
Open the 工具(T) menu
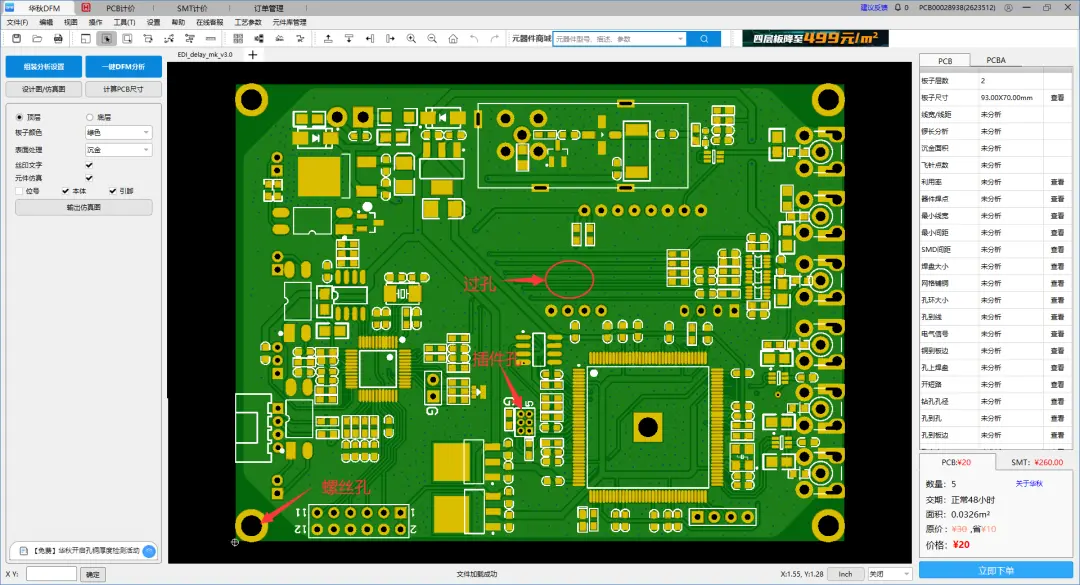pos(124,22)
